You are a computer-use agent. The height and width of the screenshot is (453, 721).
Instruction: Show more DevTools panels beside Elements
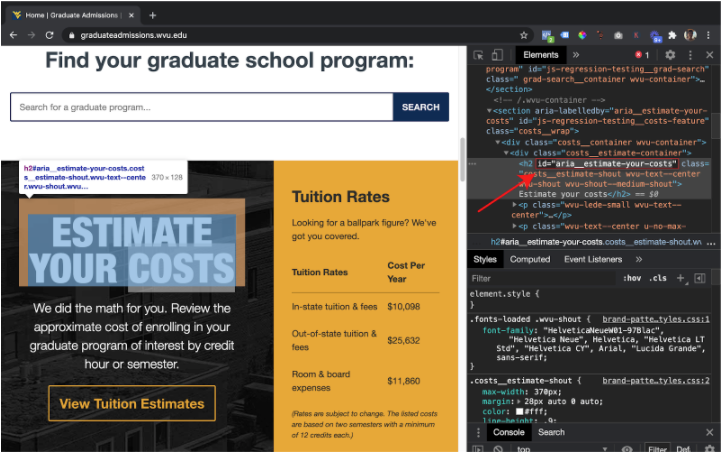coord(576,55)
